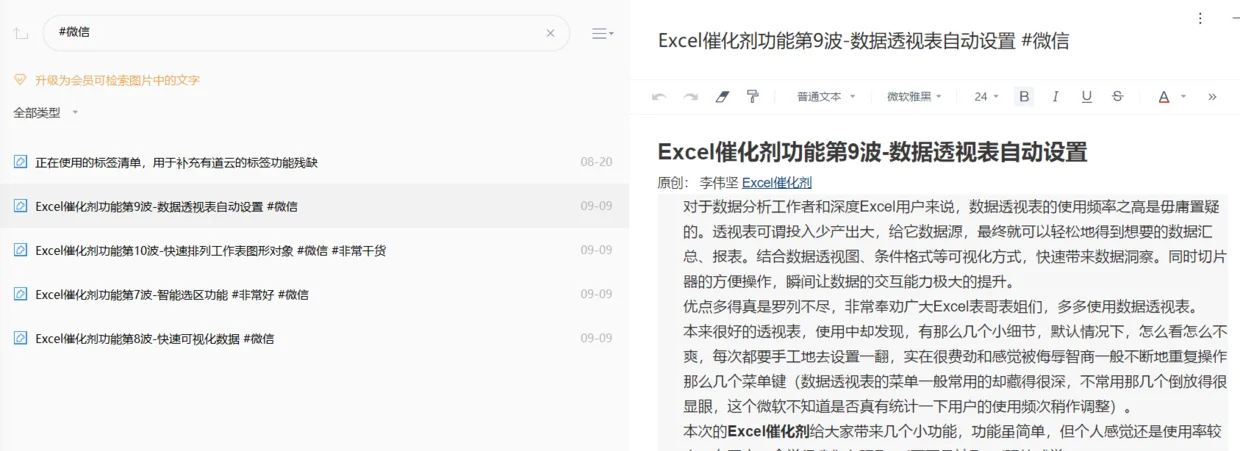Click the back/up navigation arrow icon

pos(20,33)
